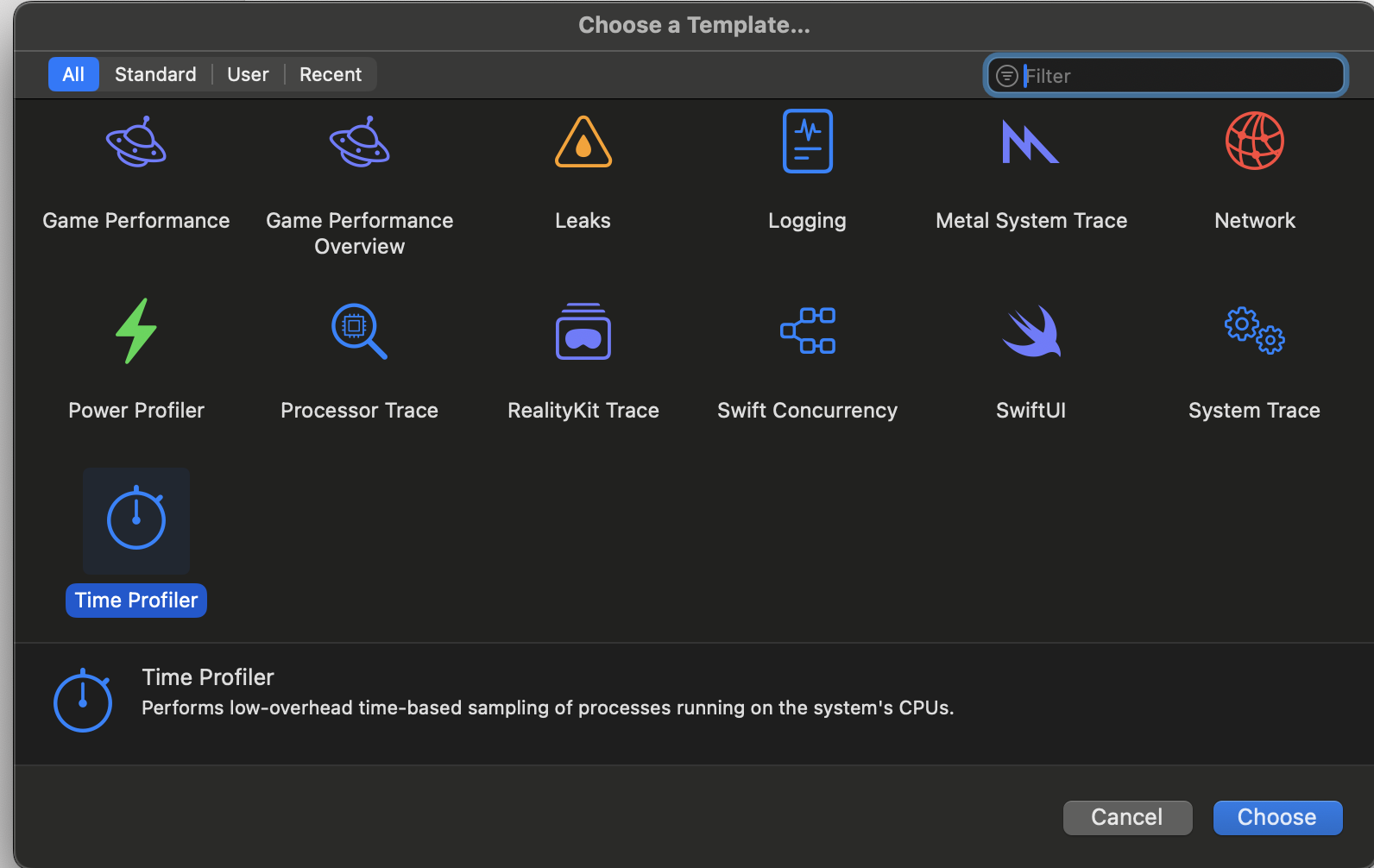Click the Power Profiler label
The image size is (1374, 868).
136,411
